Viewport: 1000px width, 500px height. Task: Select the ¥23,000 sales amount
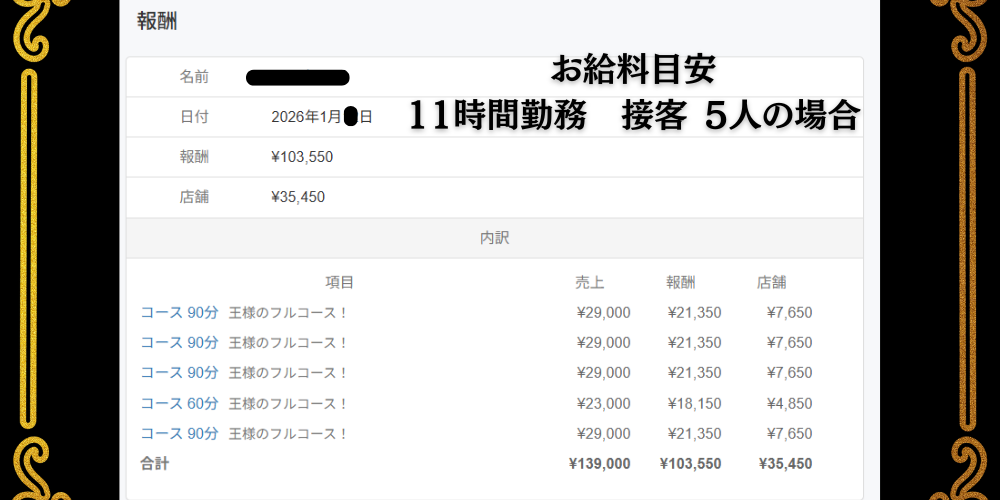click(604, 404)
